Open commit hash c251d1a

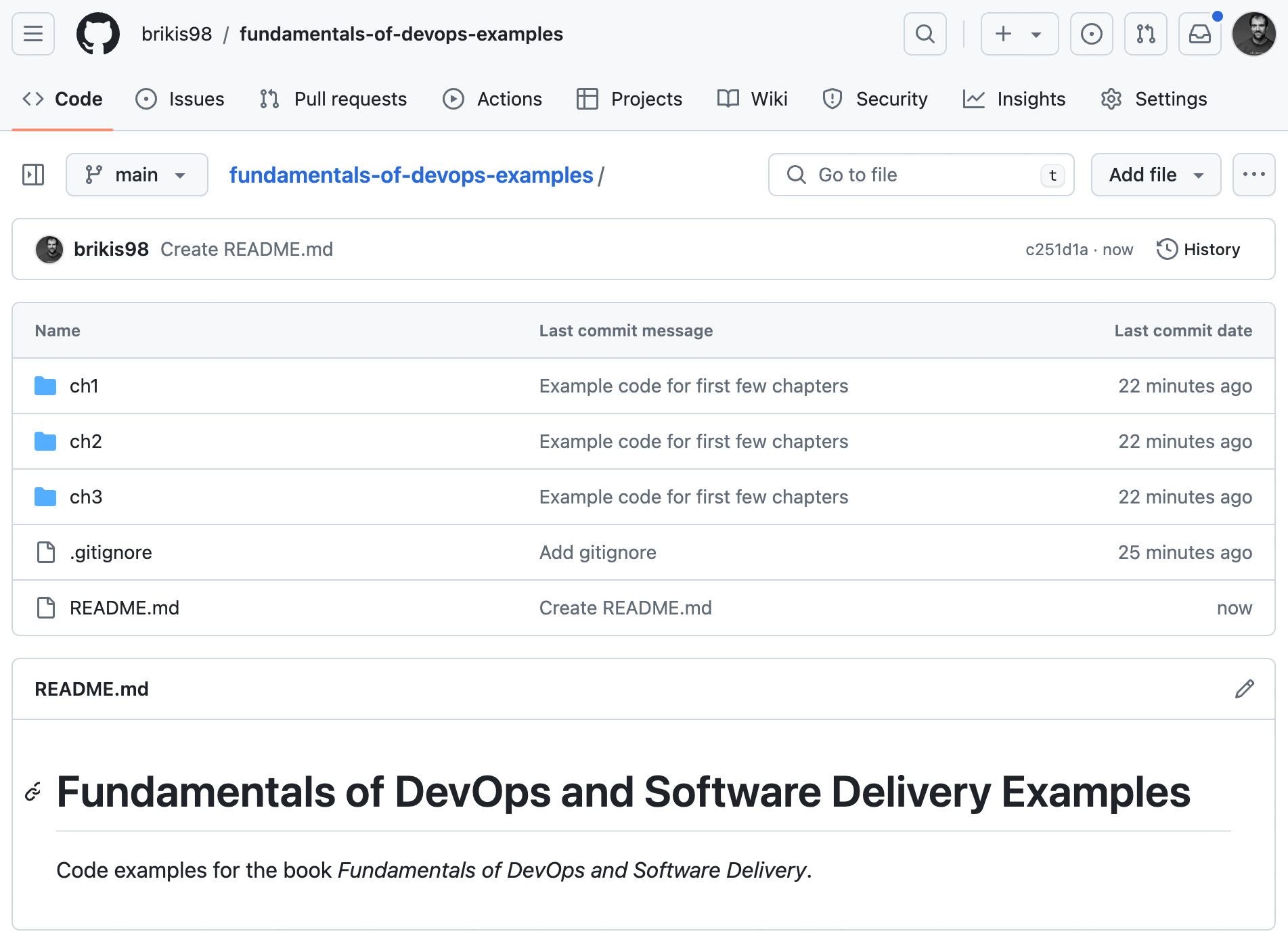click(x=1057, y=250)
